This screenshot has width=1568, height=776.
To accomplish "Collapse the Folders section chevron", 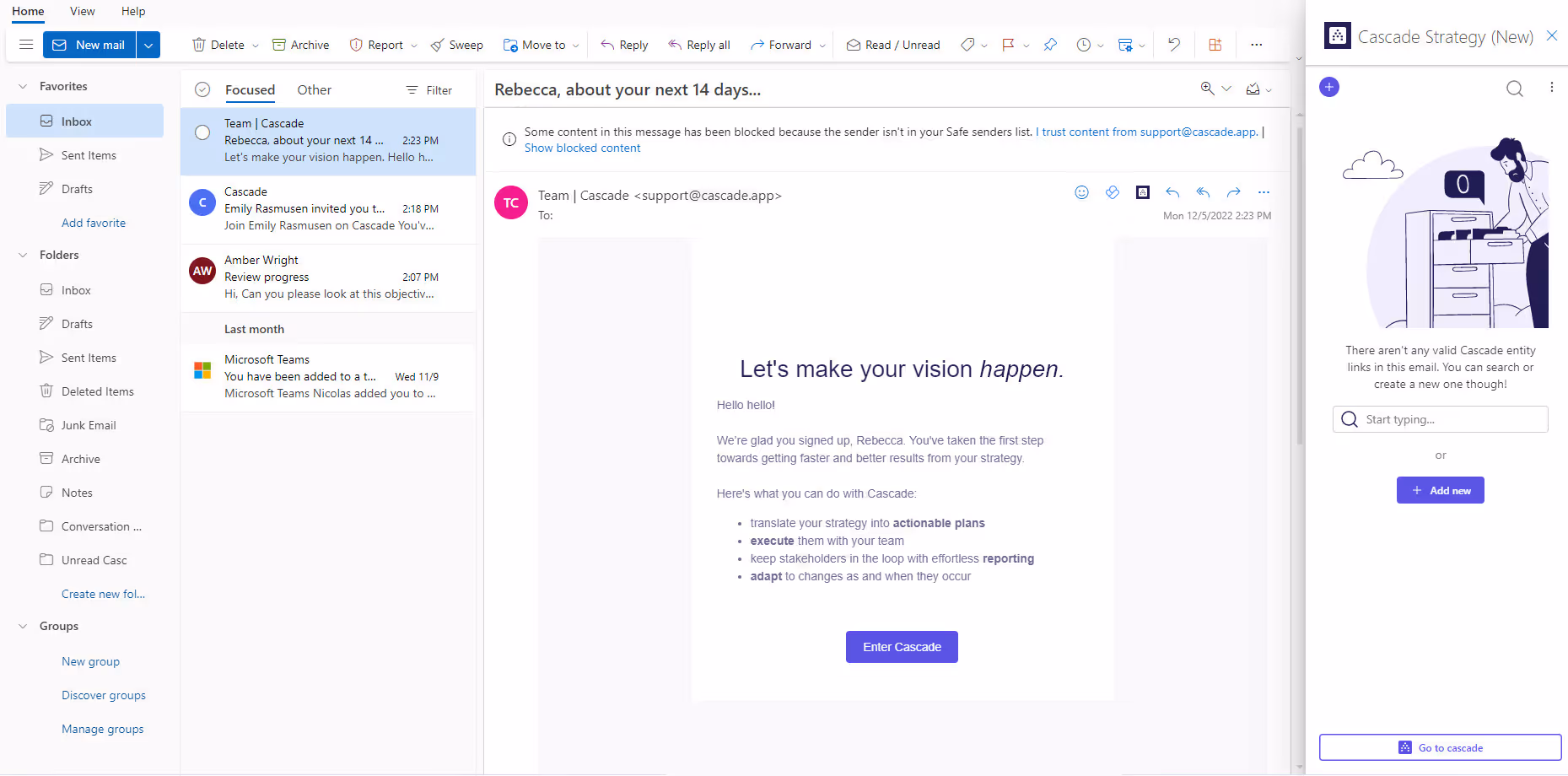I will (x=23, y=255).
